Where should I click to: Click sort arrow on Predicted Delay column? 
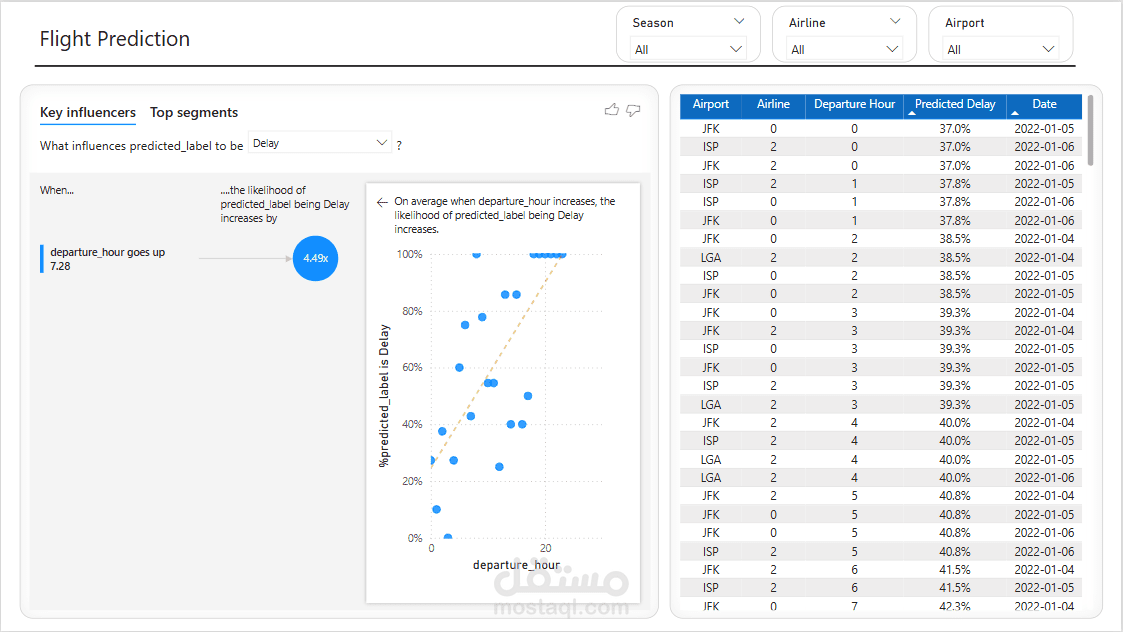tap(911, 113)
